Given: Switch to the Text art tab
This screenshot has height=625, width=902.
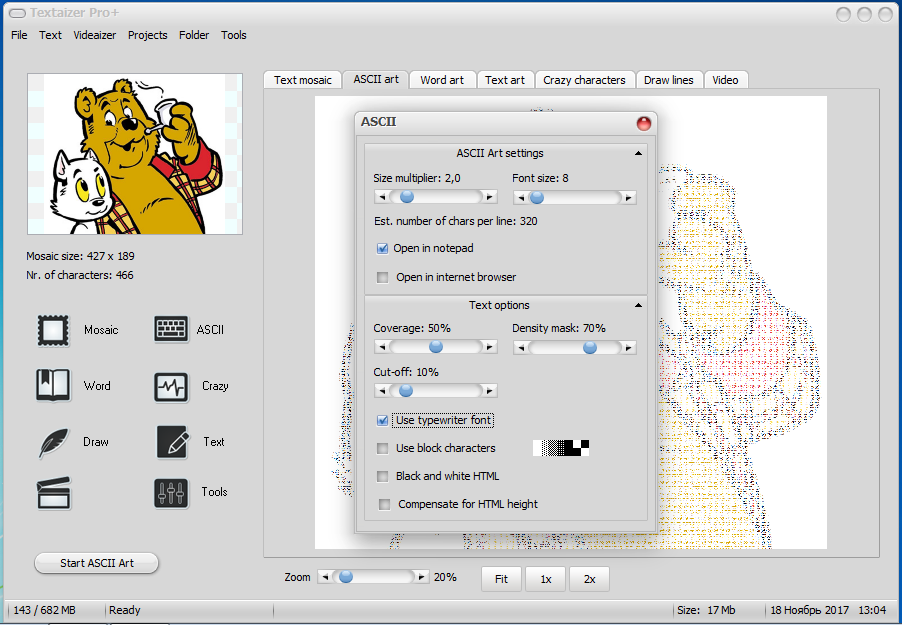Looking at the screenshot, I should coord(504,80).
